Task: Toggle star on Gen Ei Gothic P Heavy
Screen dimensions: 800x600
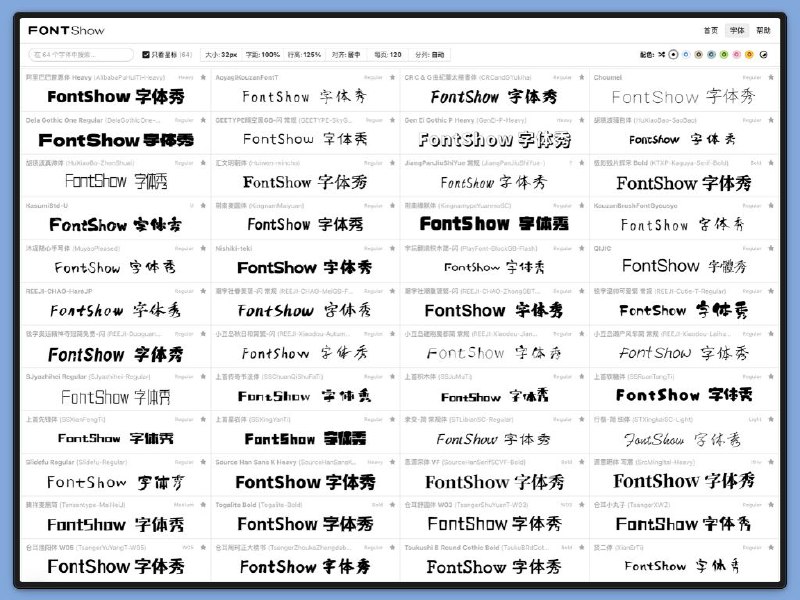Action: click(x=582, y=120)
